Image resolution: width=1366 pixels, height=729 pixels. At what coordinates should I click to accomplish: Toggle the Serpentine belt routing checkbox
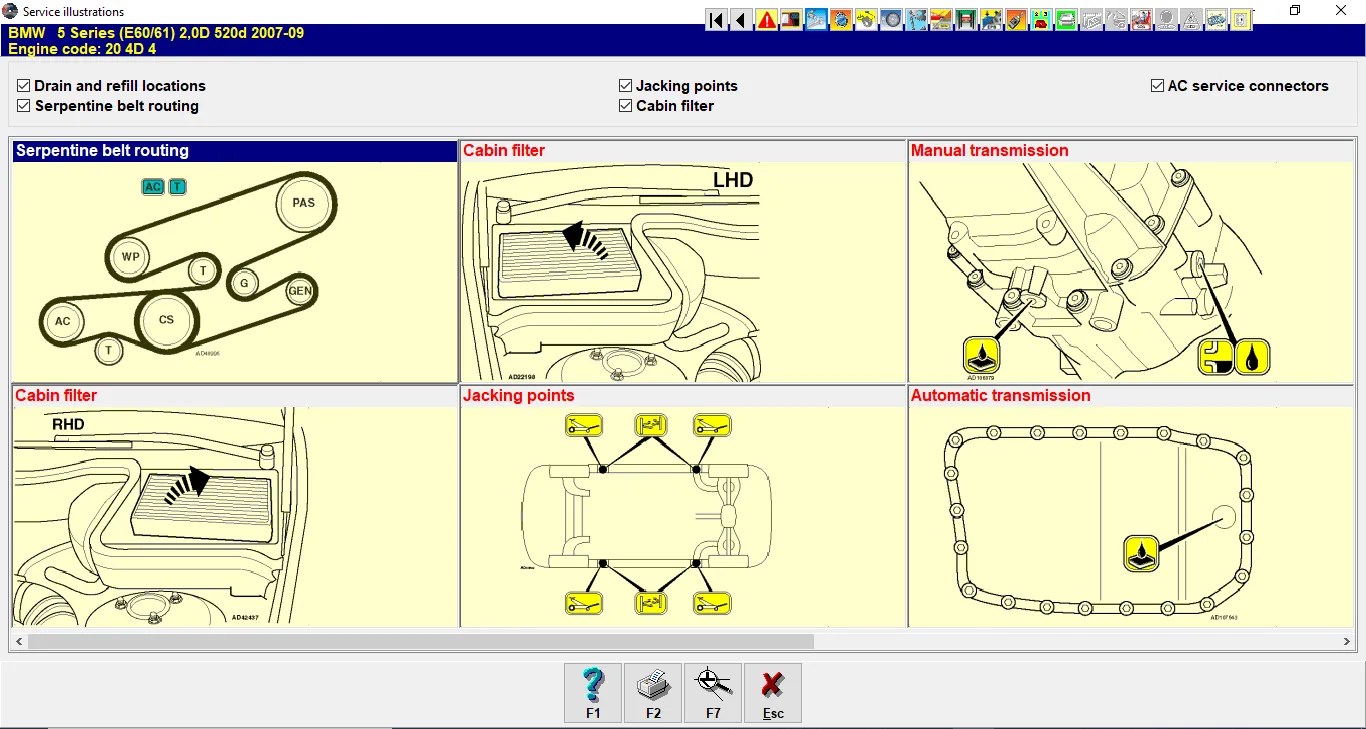[x=24, y=106]
